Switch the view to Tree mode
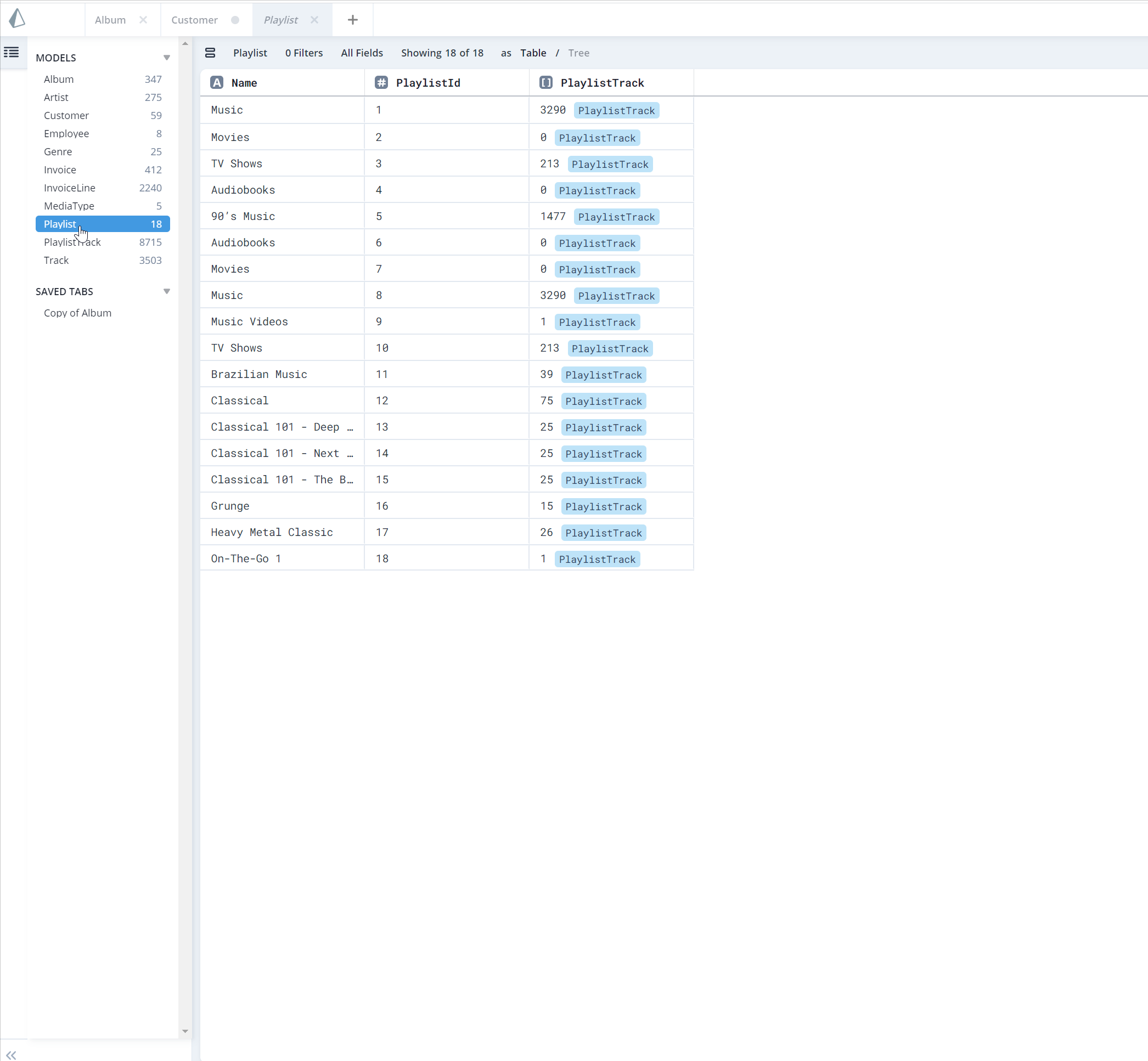Screen dimensions: 1148x1061 coord(579,52)
